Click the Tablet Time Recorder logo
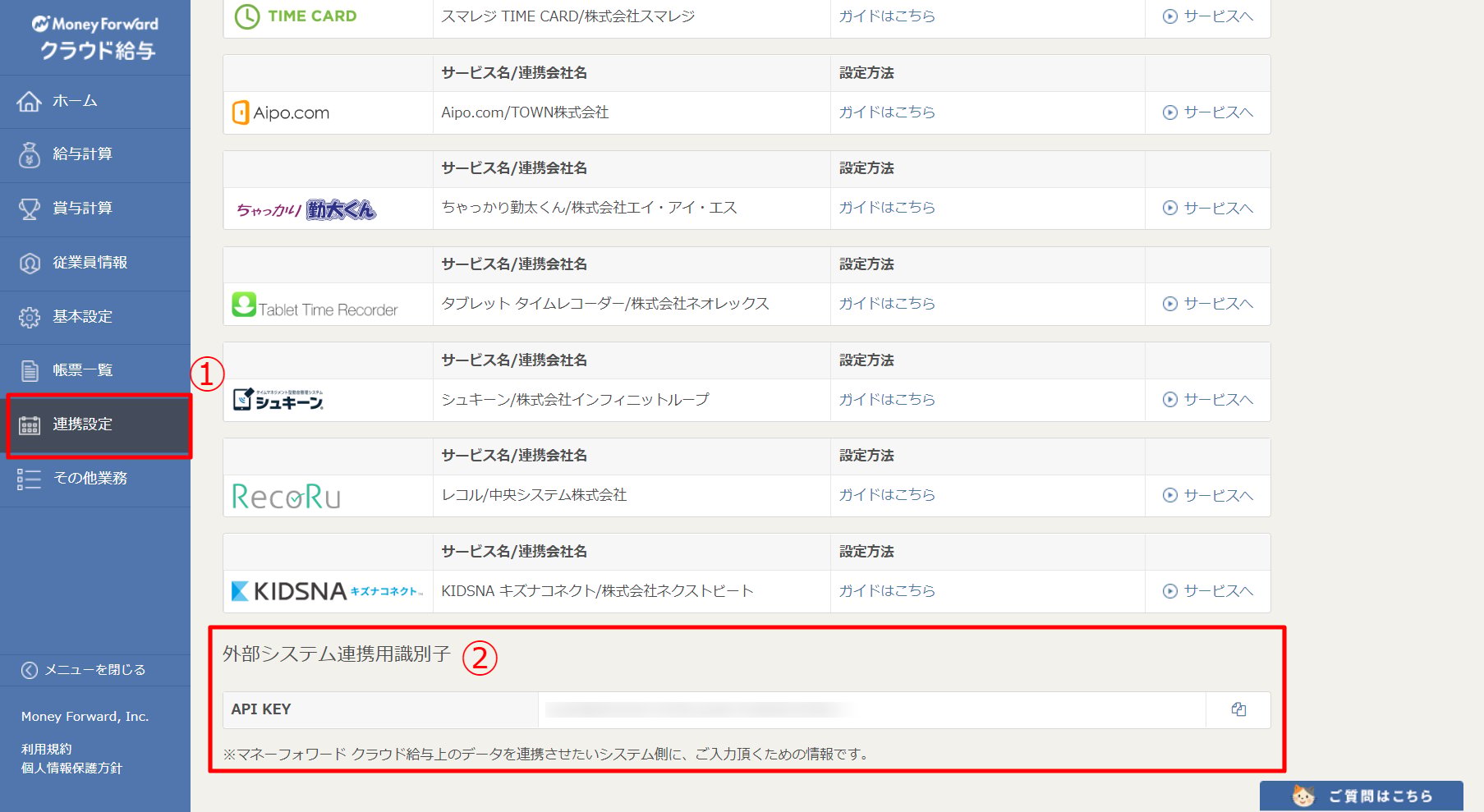Image resolution: width=1484 pixels, height=812 pixels. click(x=315, y=305)
